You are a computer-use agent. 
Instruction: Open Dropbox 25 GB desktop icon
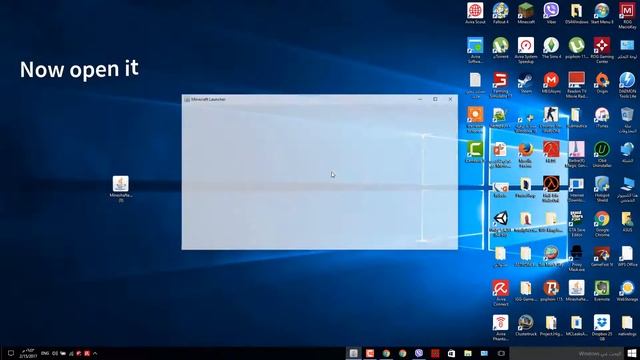coord(602,327)
